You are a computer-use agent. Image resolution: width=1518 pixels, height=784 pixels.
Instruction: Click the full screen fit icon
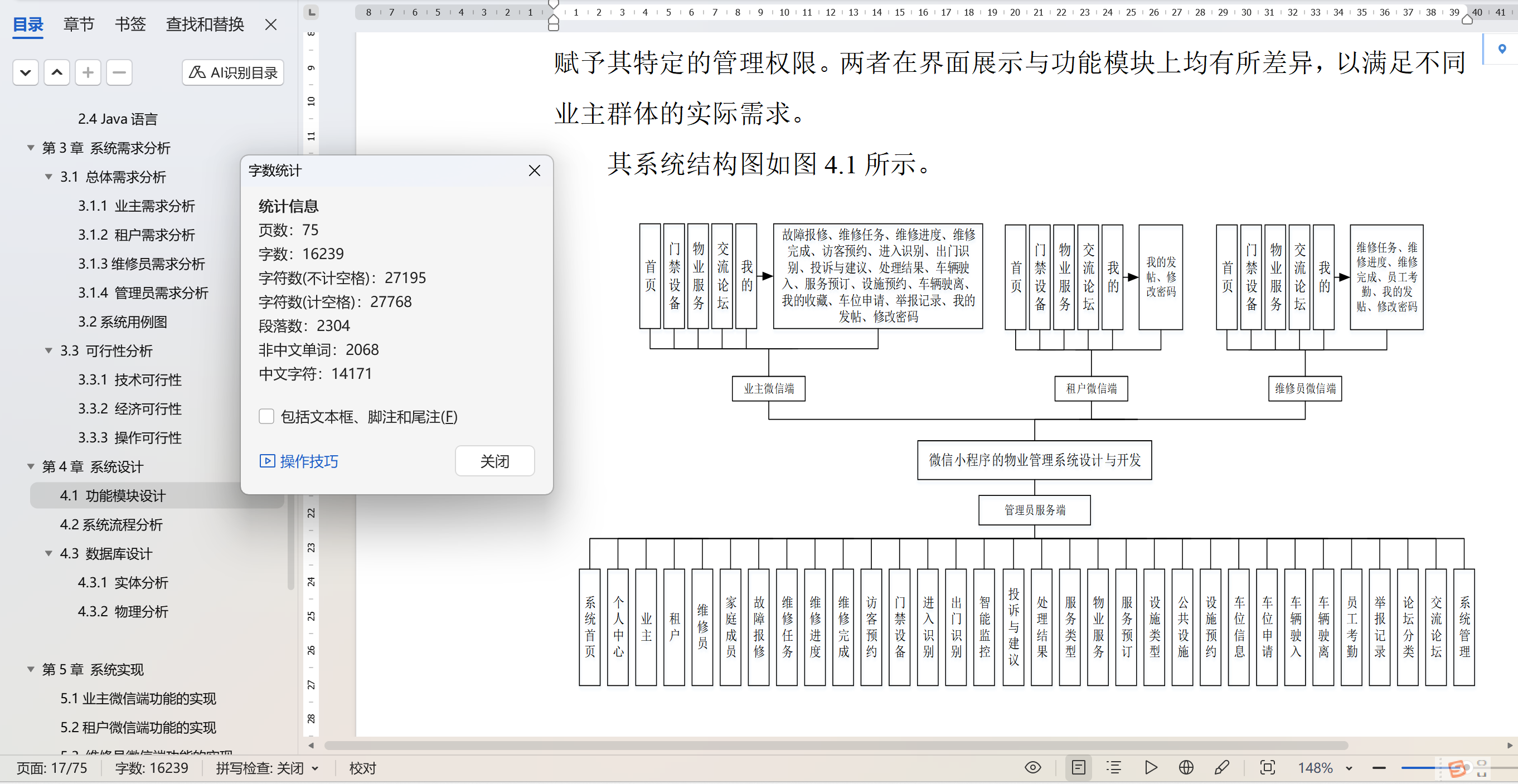1267,767
